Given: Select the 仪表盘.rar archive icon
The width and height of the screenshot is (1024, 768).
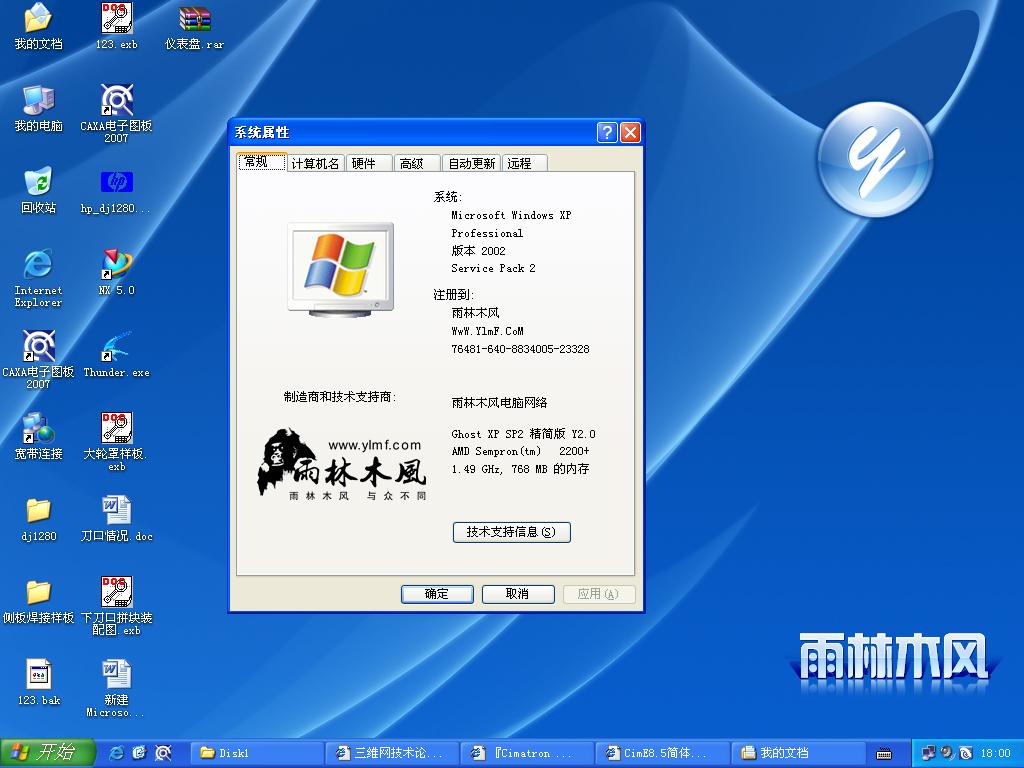Looking at the screenshot, I should (x=195, y=26).
